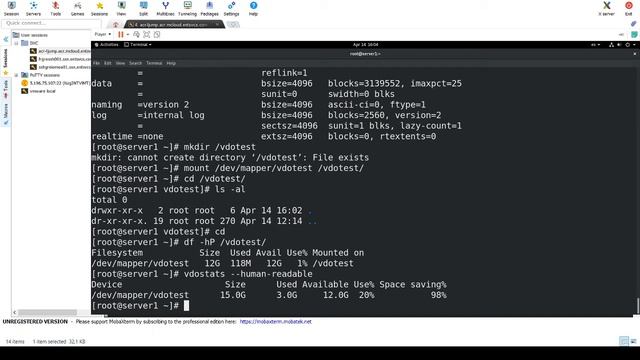Click the Sessions star icon in toolbar
Screen dimensions: 640x360
tap(99, 8)
